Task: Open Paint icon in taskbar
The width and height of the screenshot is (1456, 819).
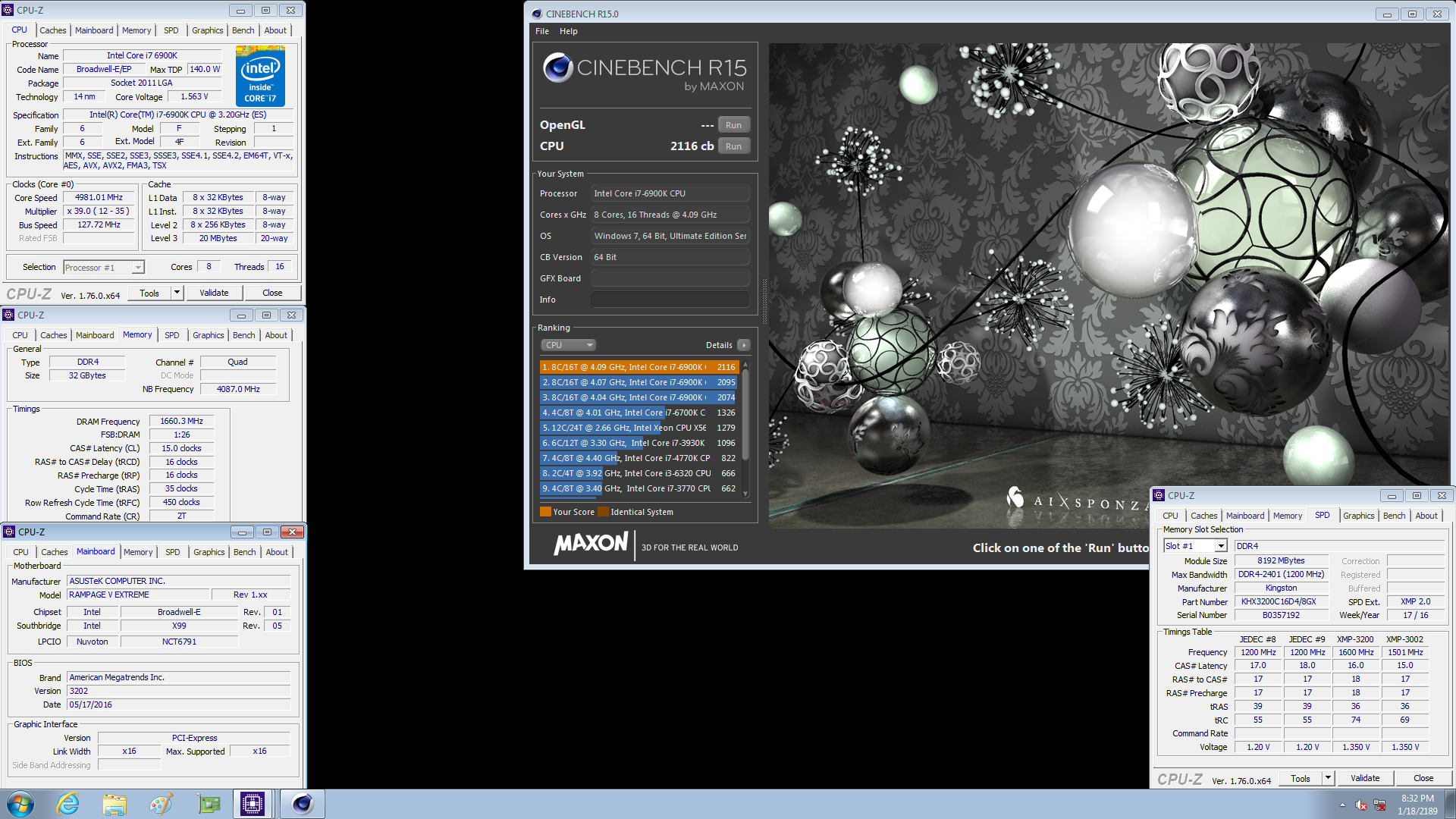Action: click(x=161, y=804)
